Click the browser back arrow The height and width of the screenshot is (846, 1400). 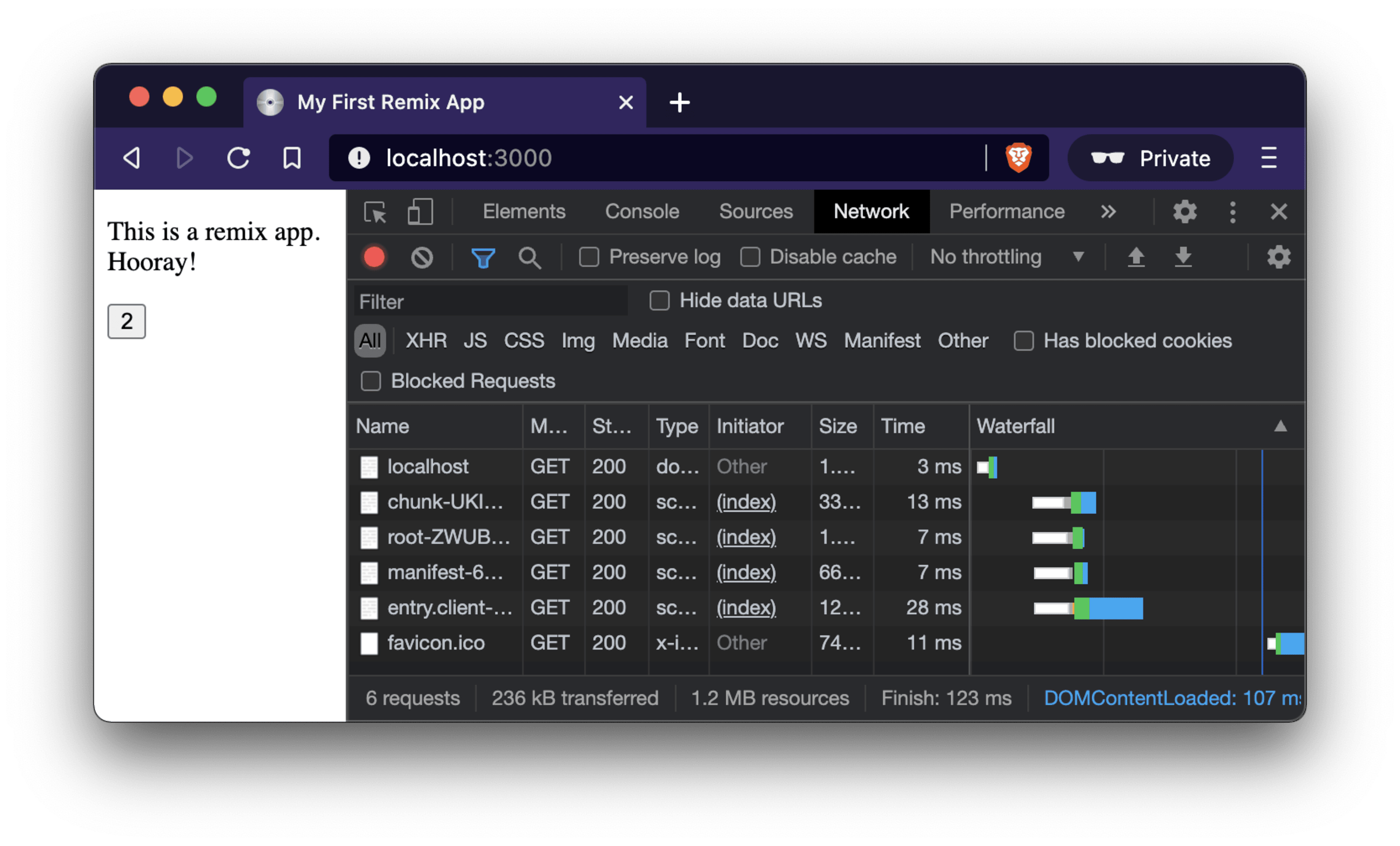coord(132,158)
